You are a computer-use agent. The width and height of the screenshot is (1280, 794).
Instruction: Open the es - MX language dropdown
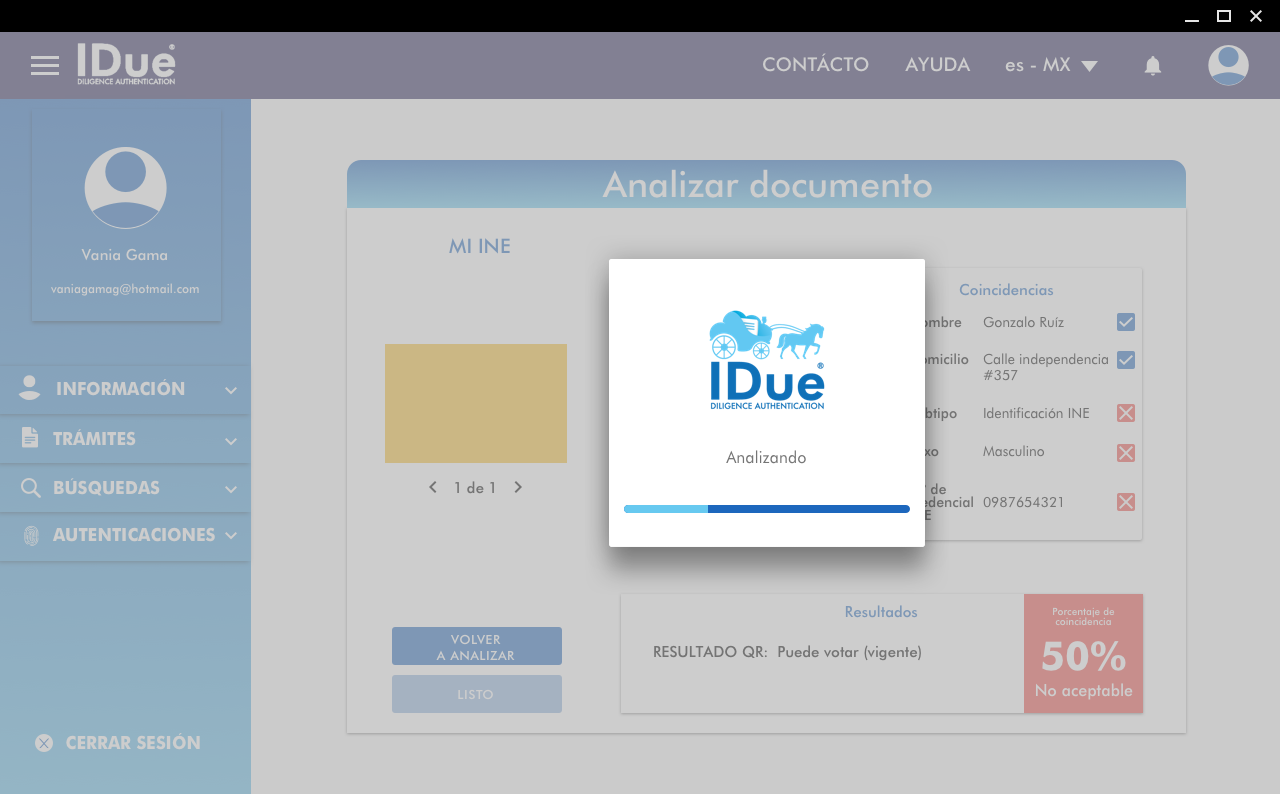click(1051, 65)
